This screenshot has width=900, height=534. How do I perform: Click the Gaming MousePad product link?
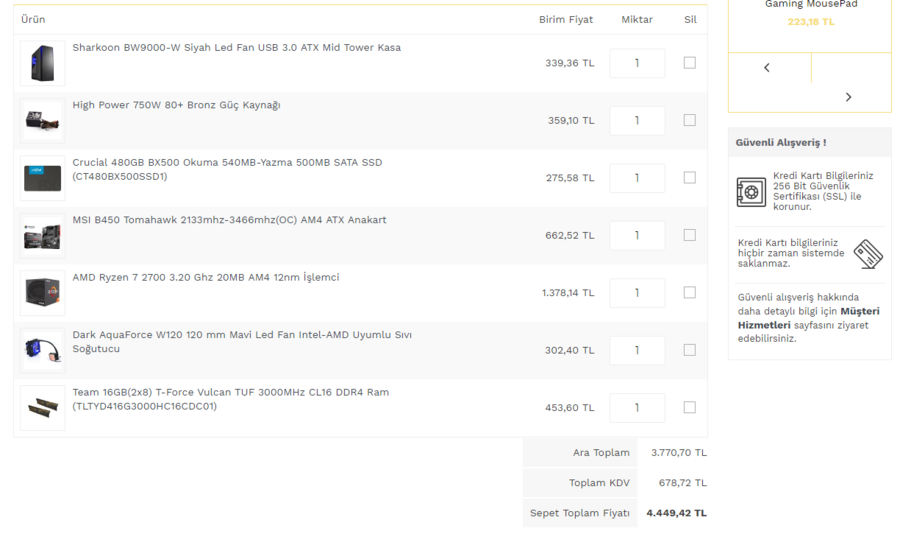click(811, 5)
